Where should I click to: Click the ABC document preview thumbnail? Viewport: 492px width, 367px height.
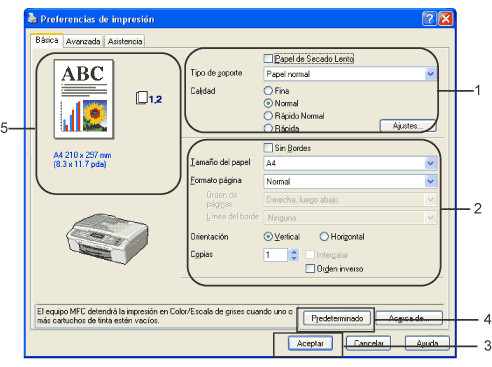pyautogui.click(x=84, y=99)
